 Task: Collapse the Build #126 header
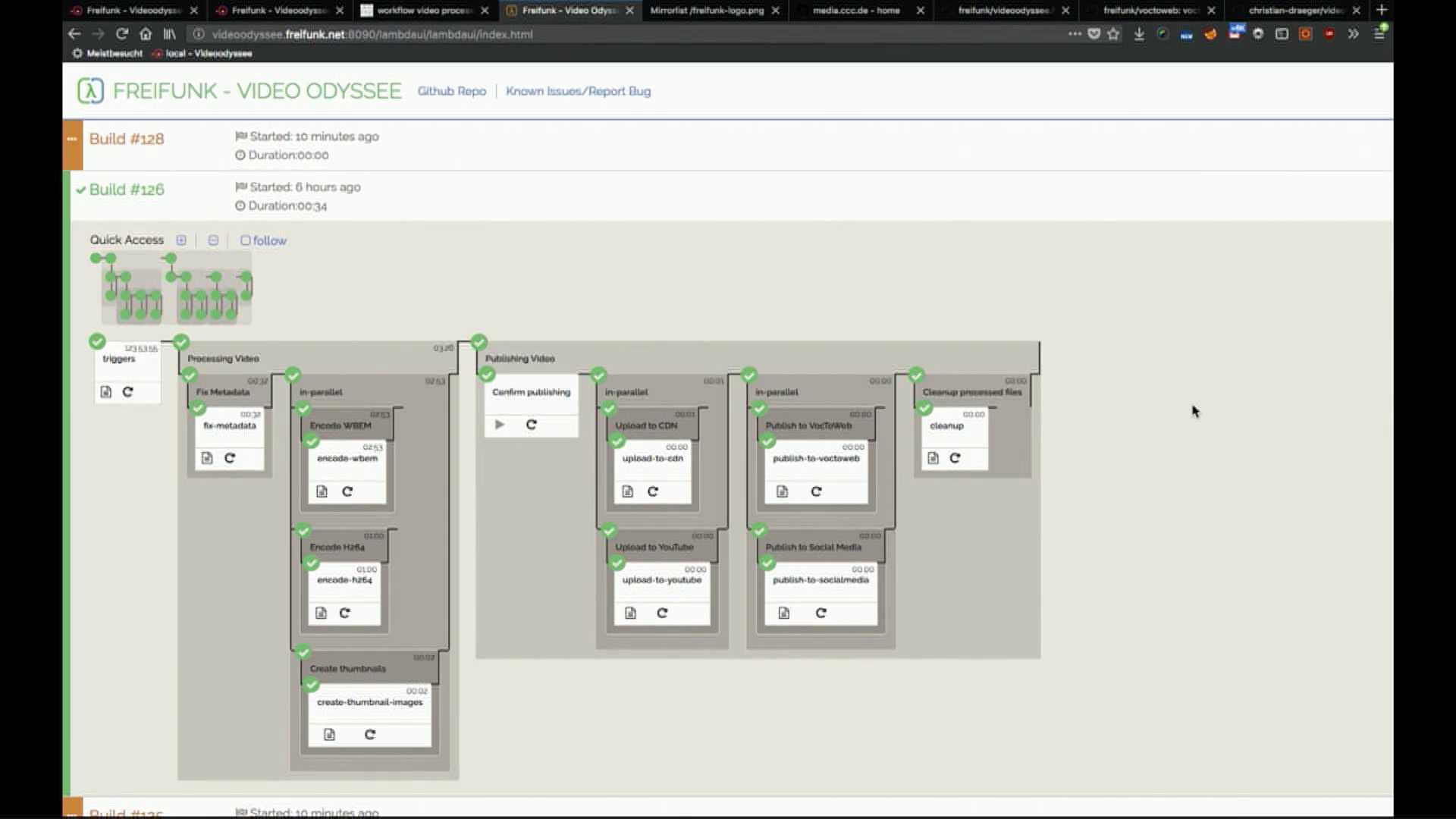(127, 190)
